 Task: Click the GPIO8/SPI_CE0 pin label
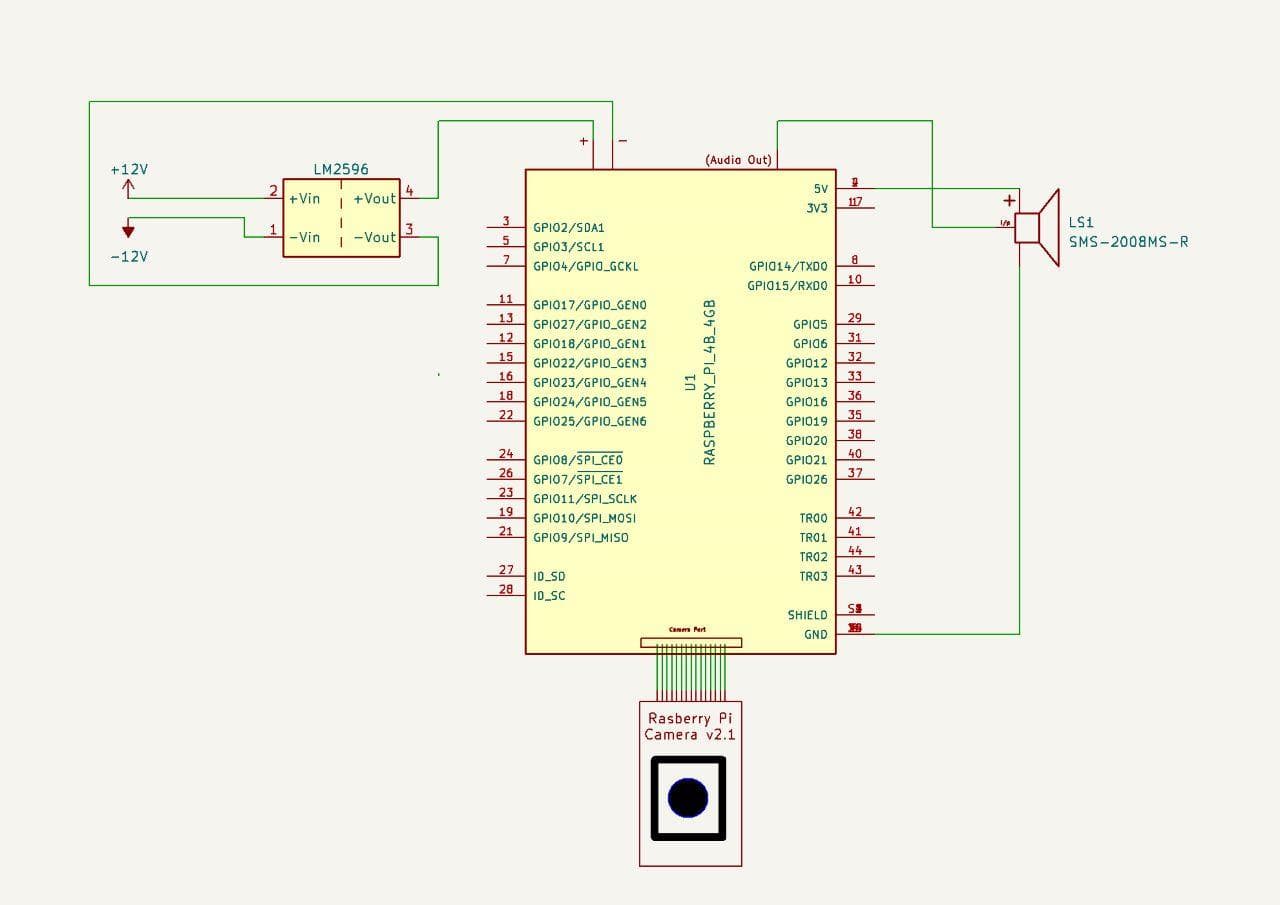[578, 460]
